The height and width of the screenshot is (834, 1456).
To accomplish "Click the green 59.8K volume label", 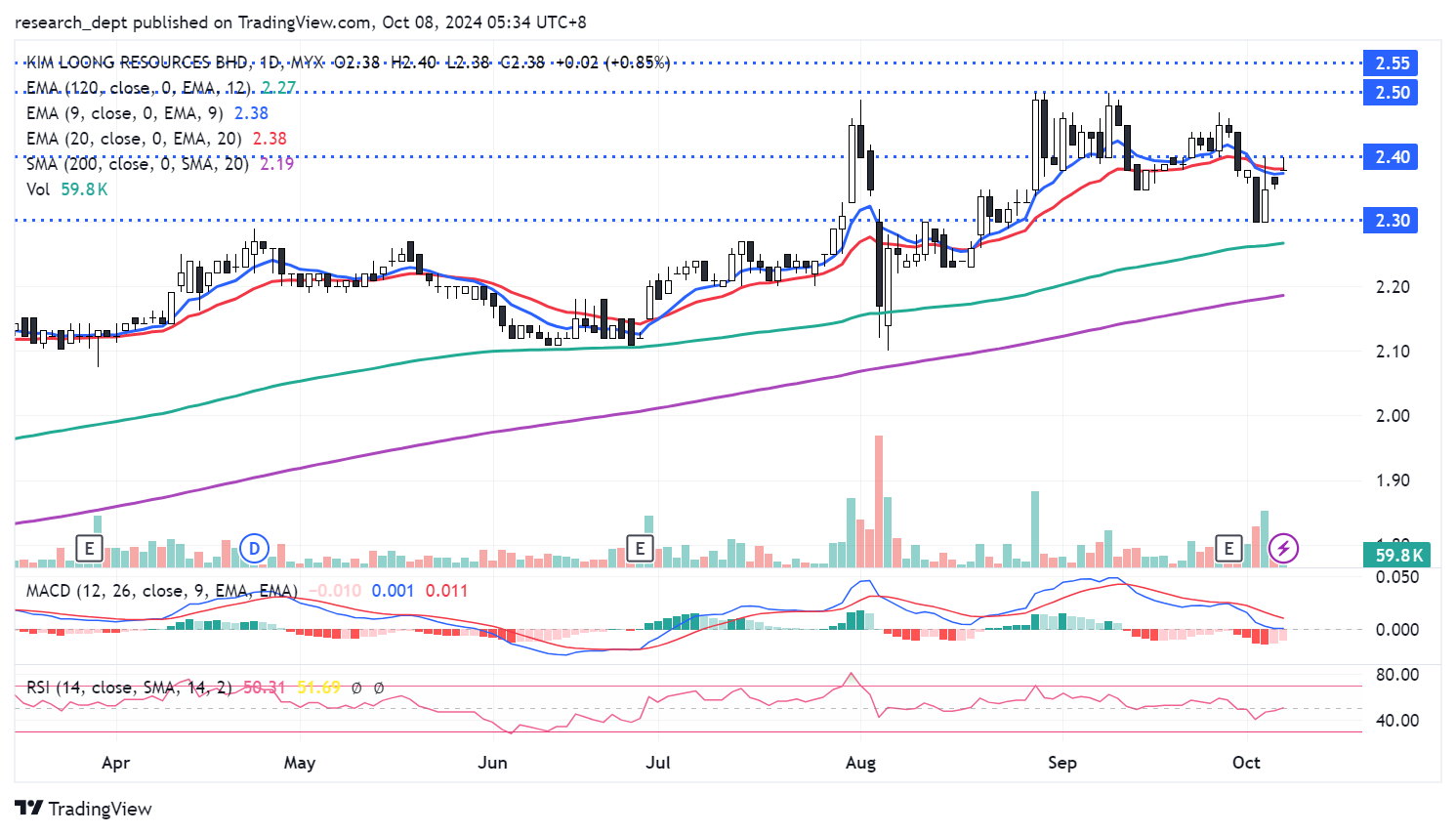I will pos(1398,556).
